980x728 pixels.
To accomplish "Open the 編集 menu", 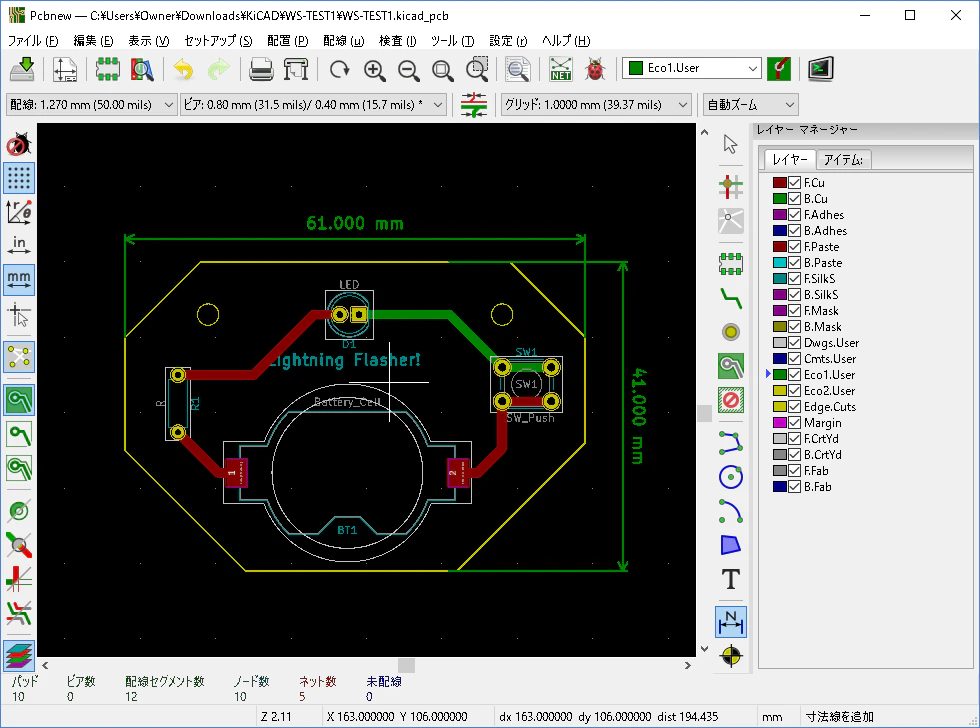I will (x=93, y=41).
